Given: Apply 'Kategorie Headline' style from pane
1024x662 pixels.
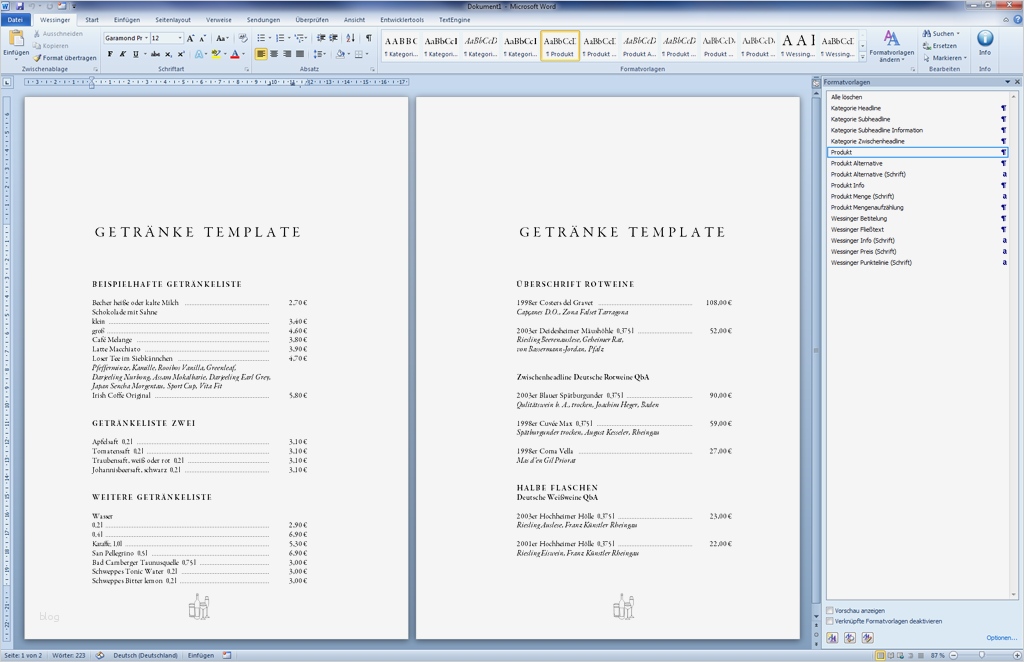Looking at the screenshot, I should point(918,108).
